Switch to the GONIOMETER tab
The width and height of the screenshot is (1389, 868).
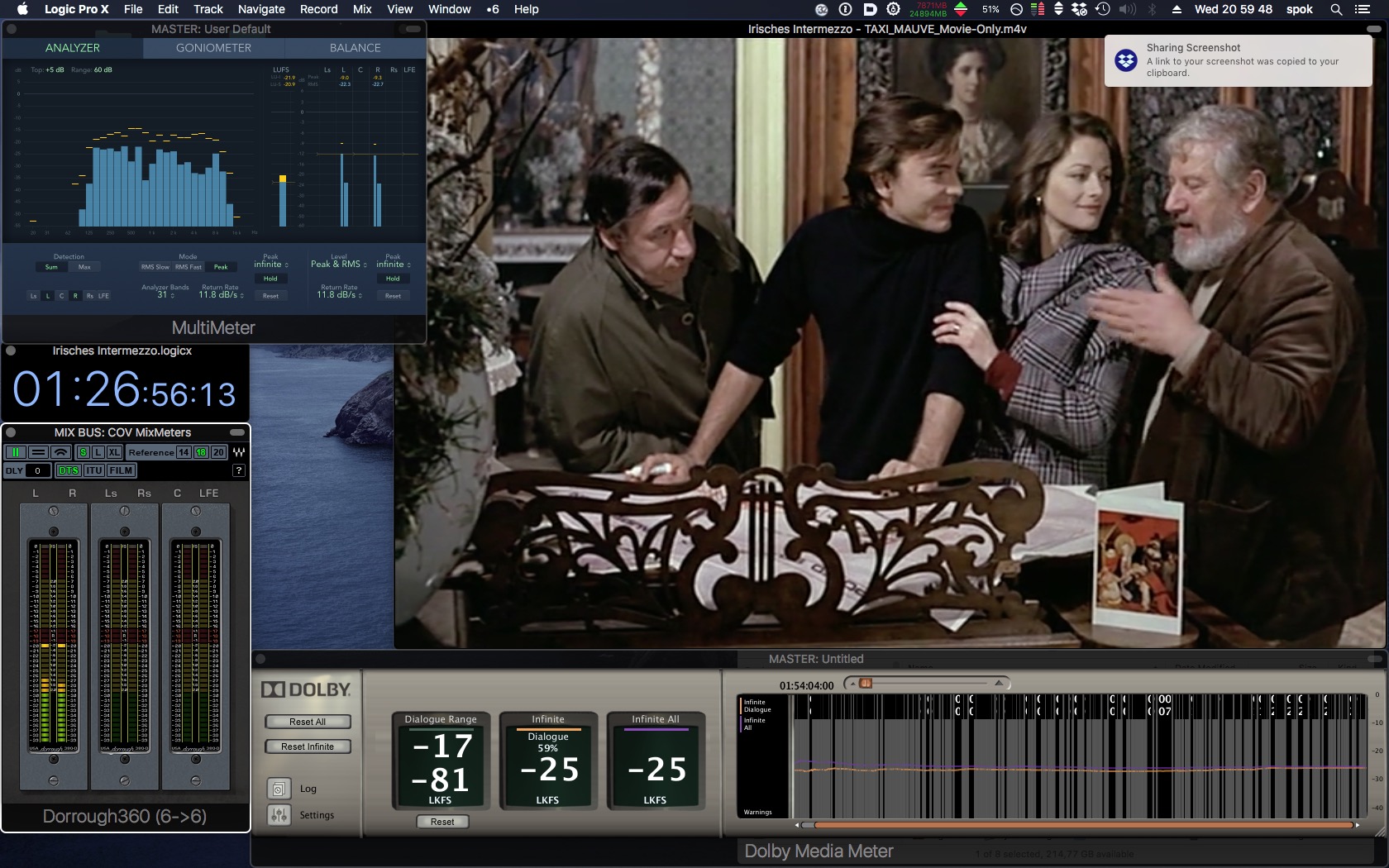(x=213, y=48)
